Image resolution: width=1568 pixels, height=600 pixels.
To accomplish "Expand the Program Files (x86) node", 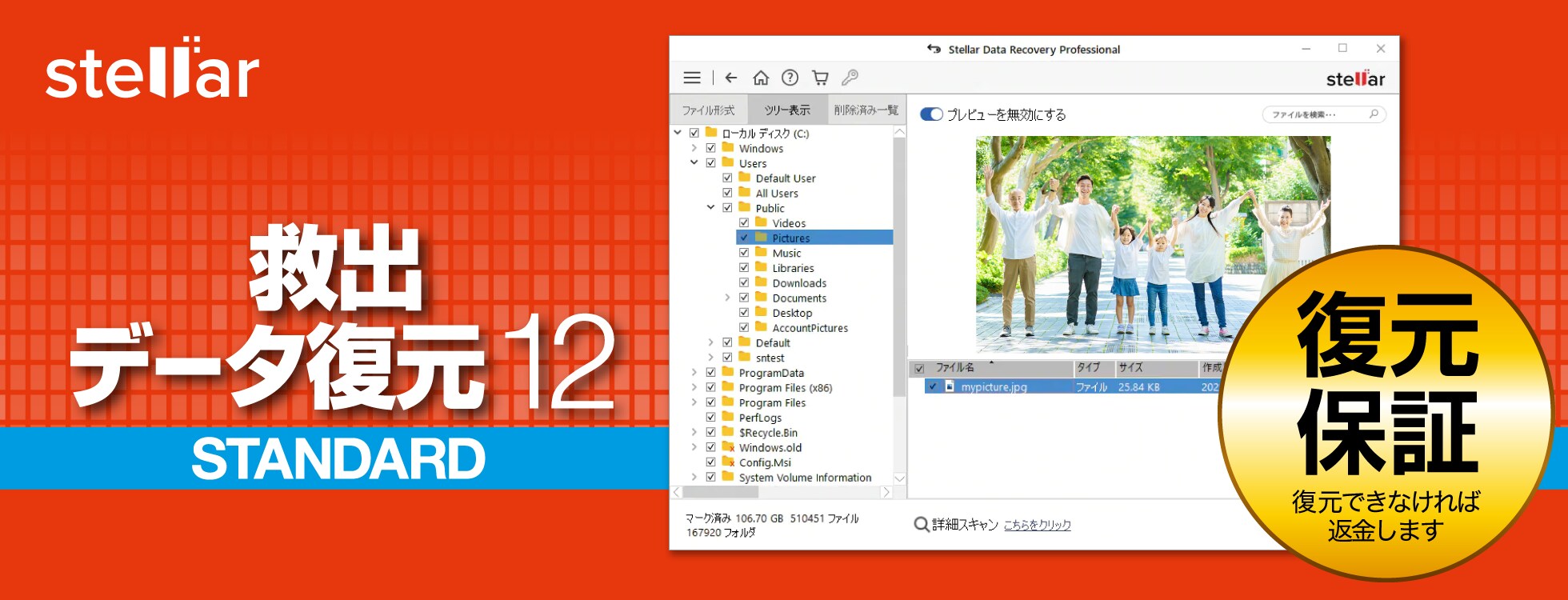I will pos(694,388).
